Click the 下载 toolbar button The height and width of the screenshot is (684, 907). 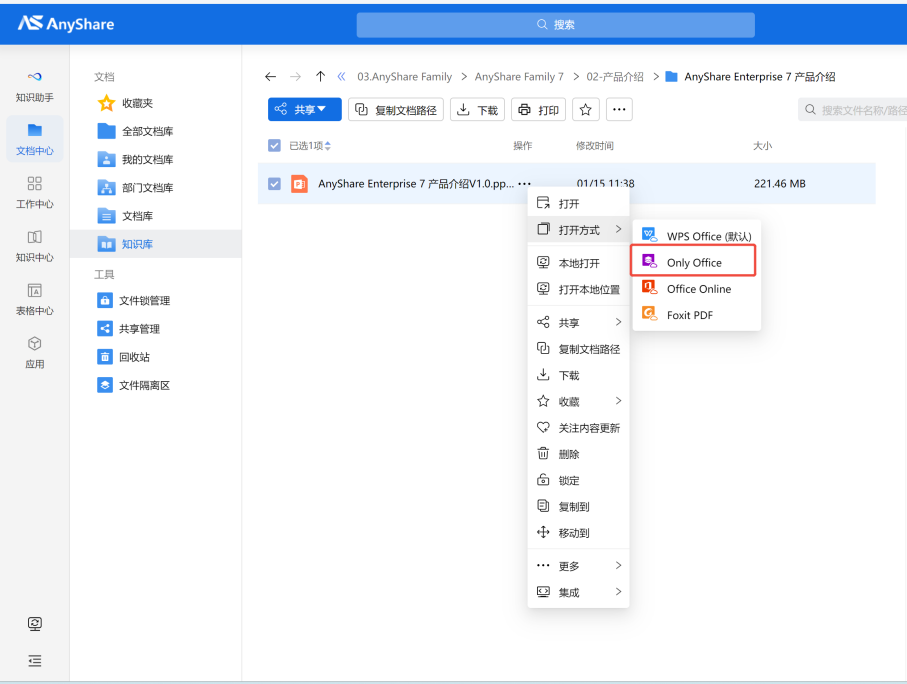pos(477,110)
